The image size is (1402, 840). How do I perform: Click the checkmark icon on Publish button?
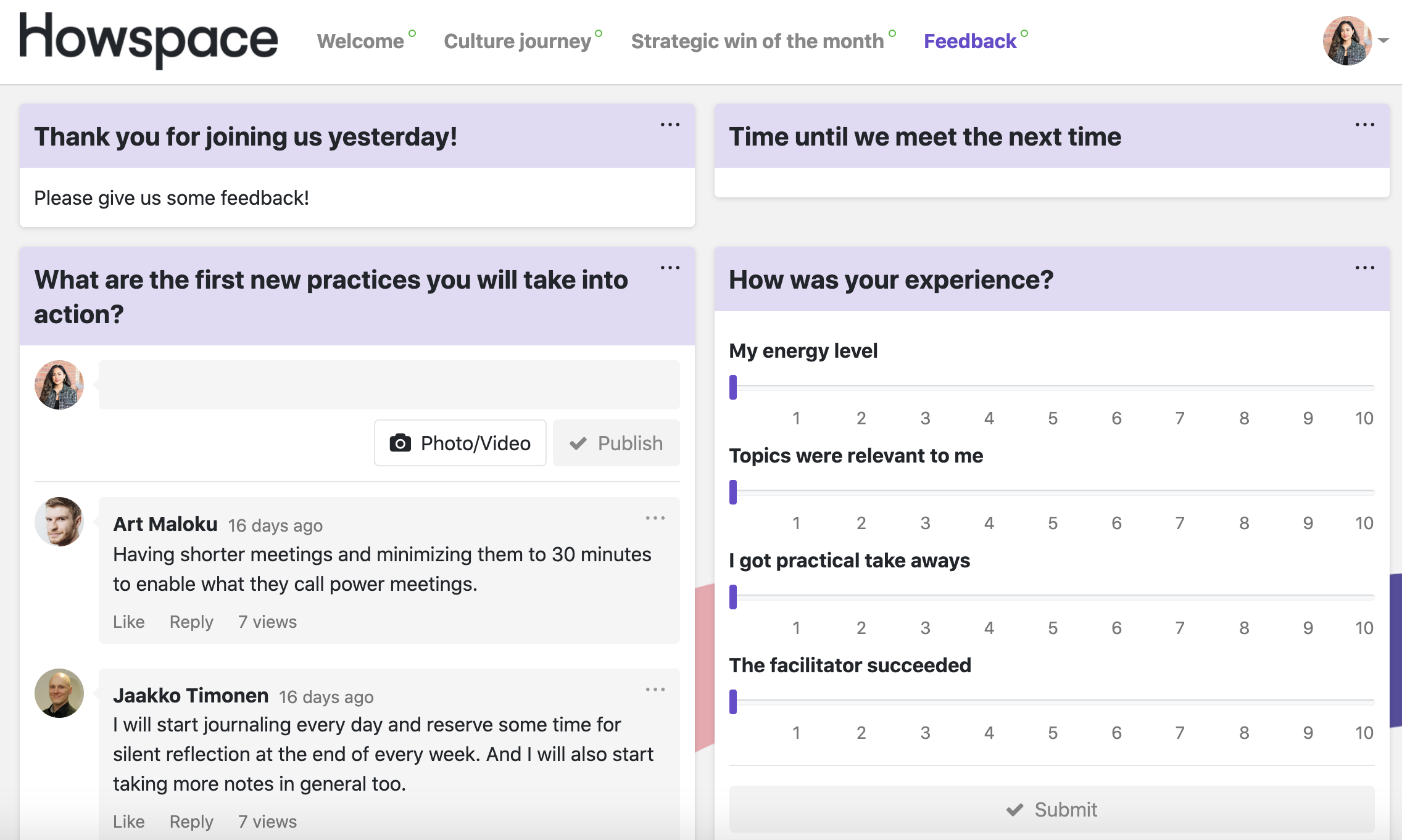(578, 443)
